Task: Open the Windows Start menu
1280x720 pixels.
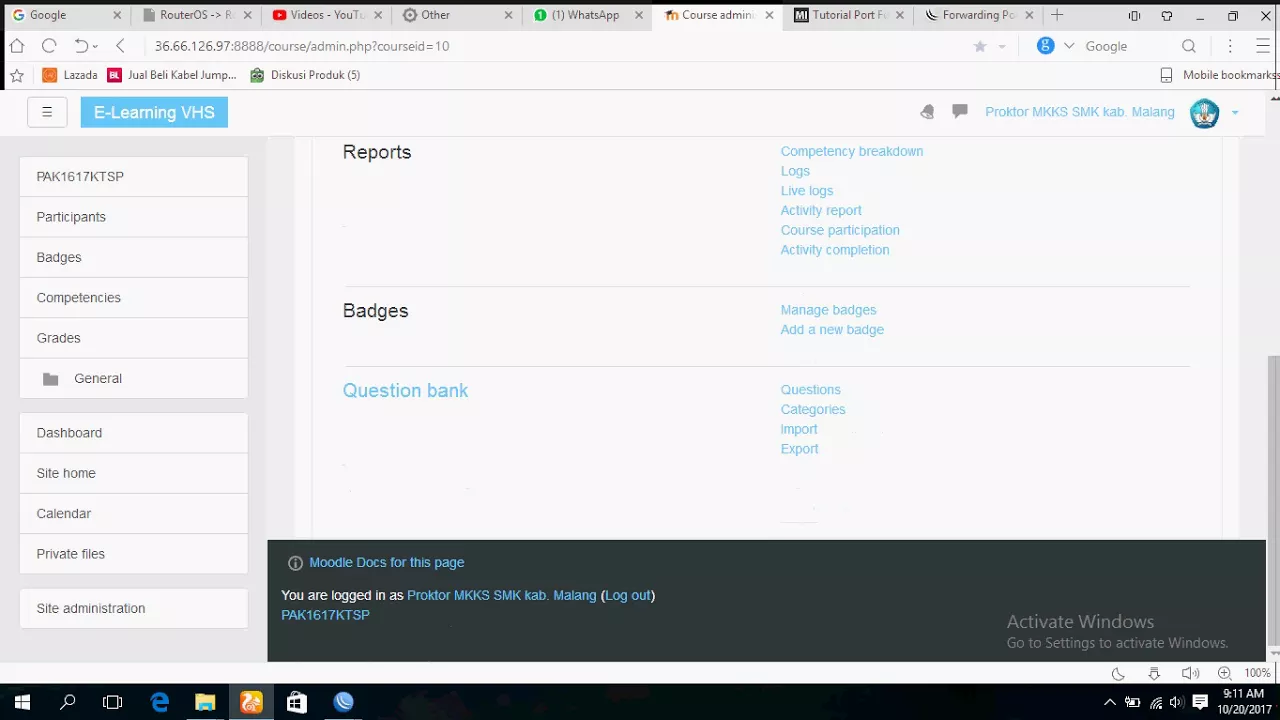Action: pyautogui.click(x=22, y=702)
